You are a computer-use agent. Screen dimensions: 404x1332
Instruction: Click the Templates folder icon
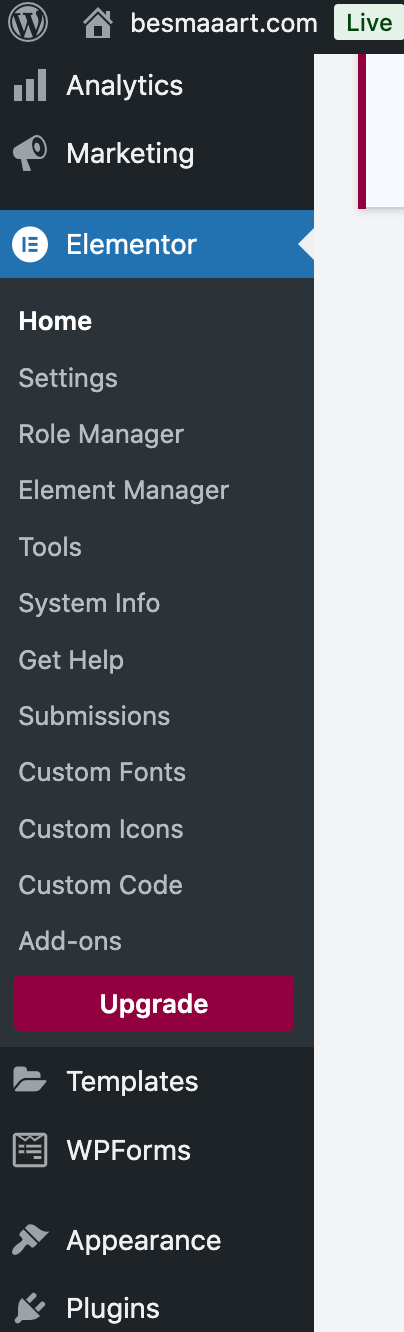click(30, 1080)
